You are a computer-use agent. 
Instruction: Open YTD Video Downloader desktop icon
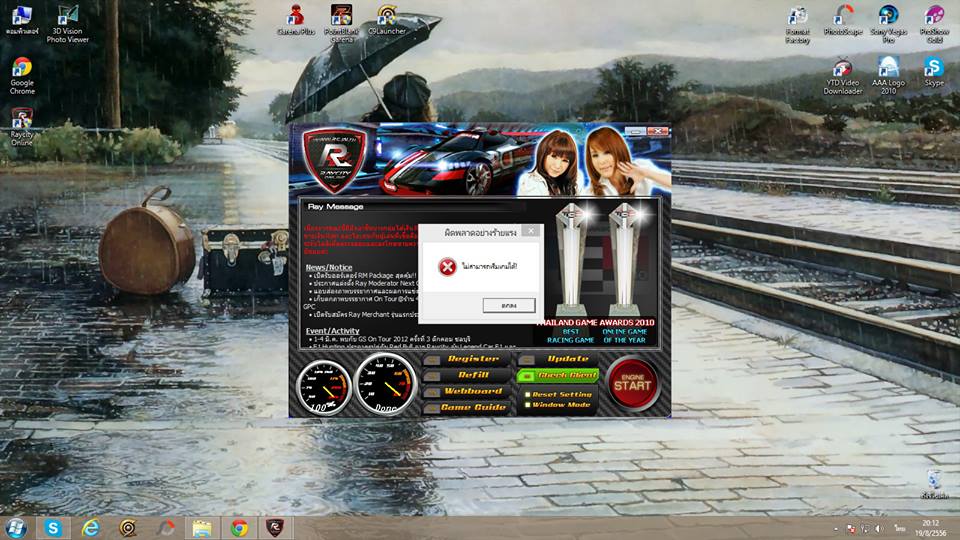point(843,75)
